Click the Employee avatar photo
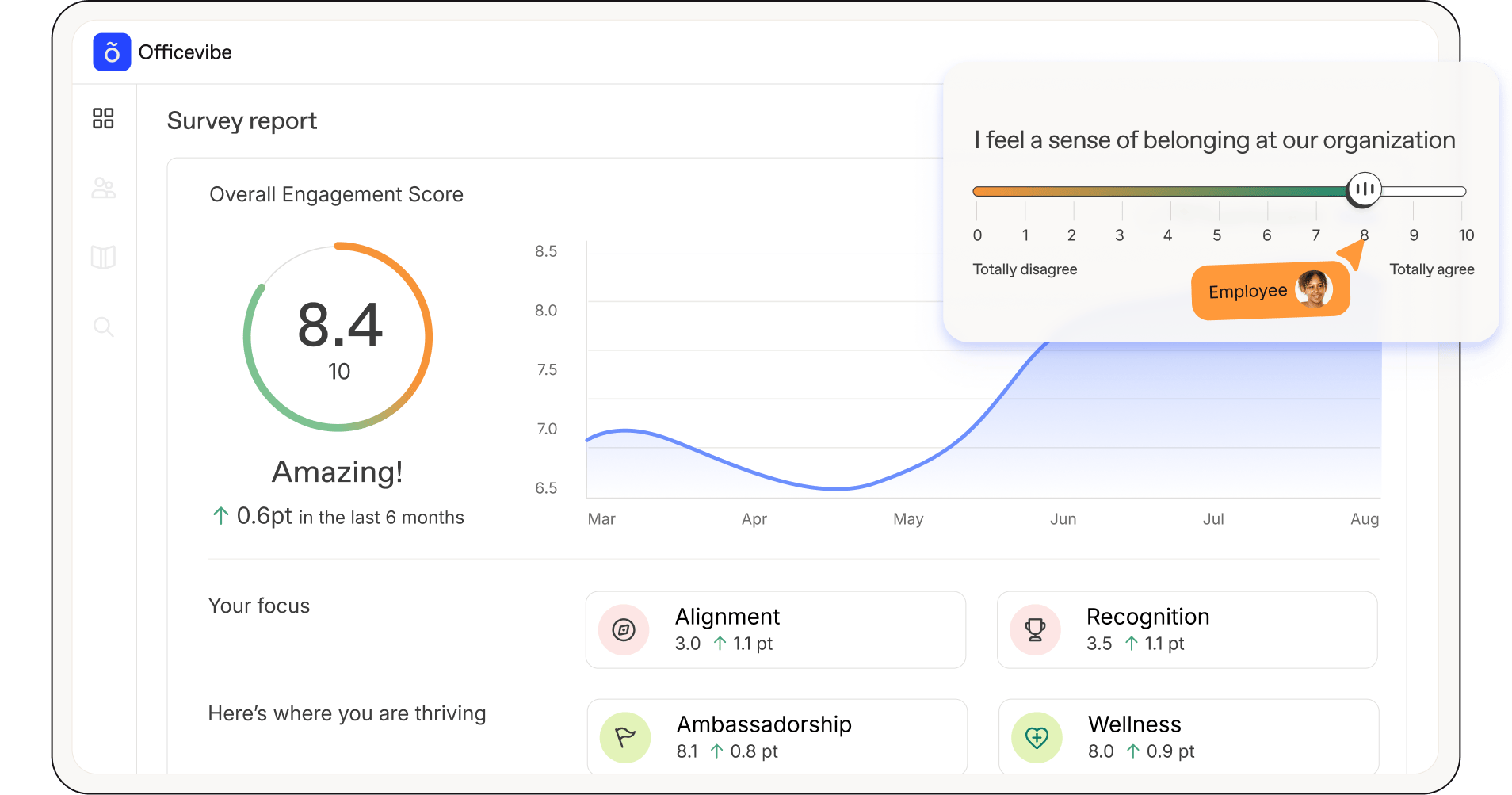 [x=1313, y=289]
